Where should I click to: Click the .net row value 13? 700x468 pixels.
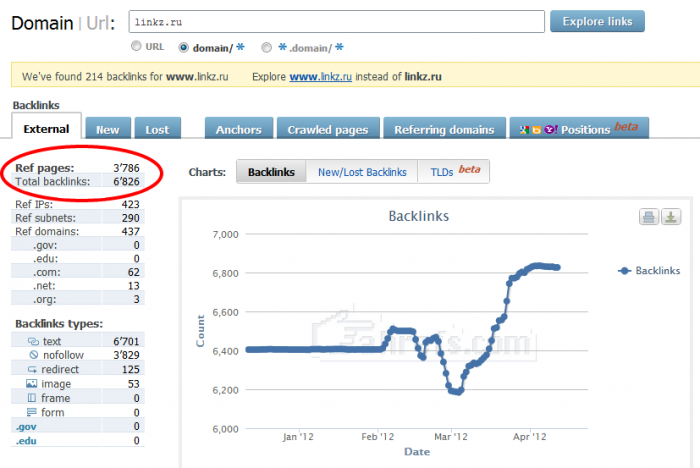[133, 285]
